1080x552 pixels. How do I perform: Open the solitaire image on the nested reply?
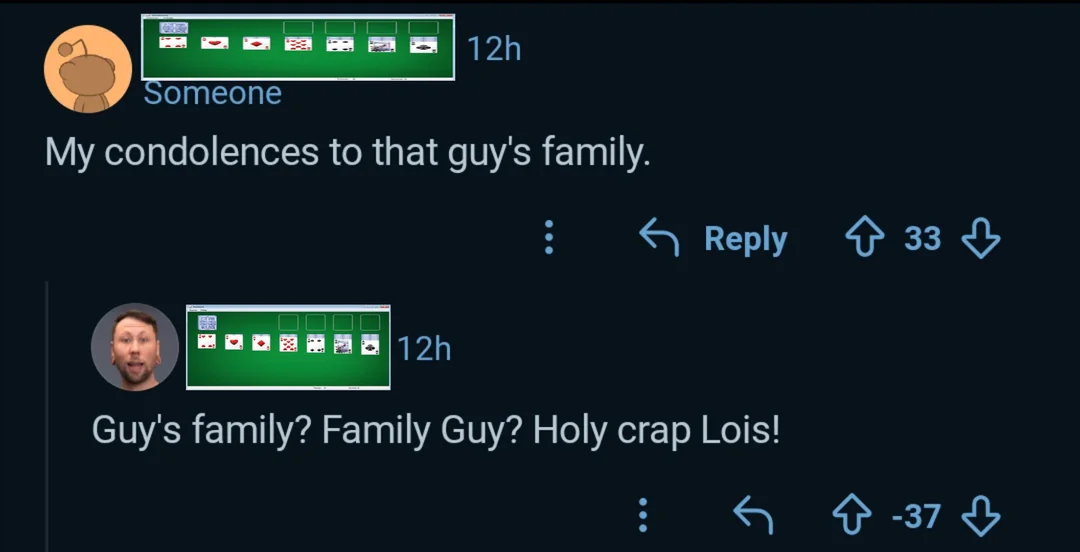tap(288, 346)
